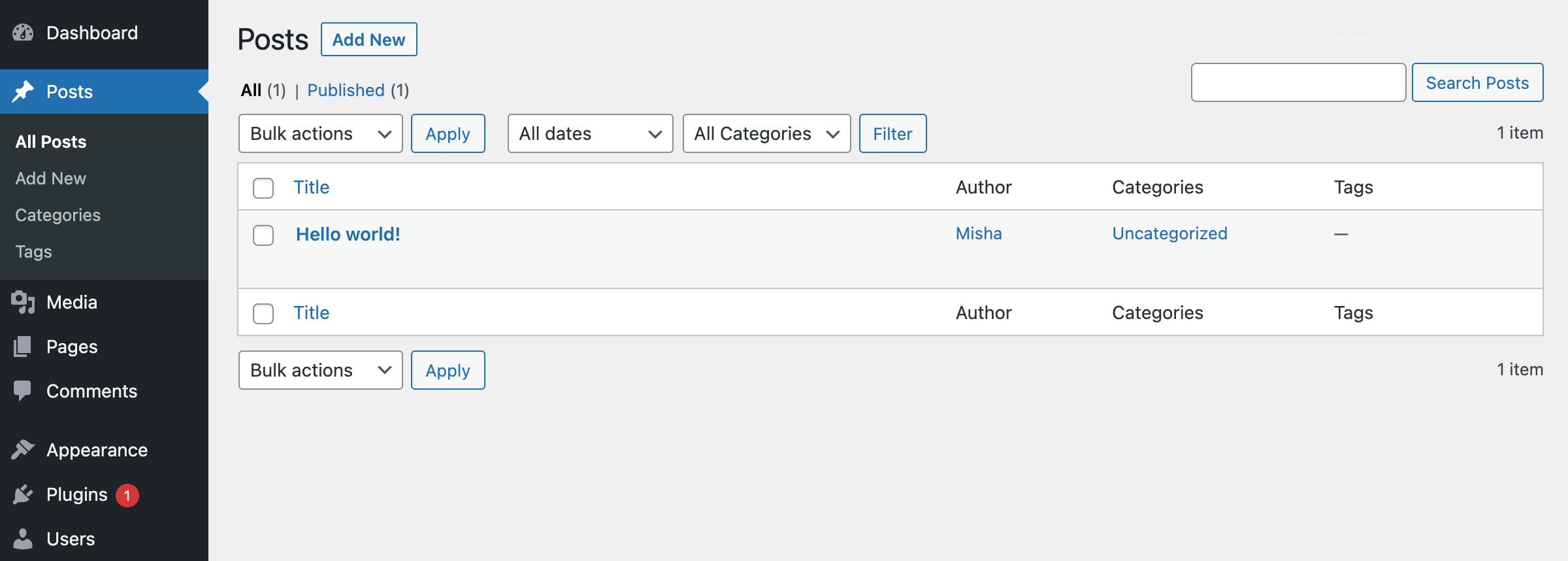The image size is (1568, 561).
Task: Select the Posts pin icon
Action: pyautogui.click(x=23, y=92)
